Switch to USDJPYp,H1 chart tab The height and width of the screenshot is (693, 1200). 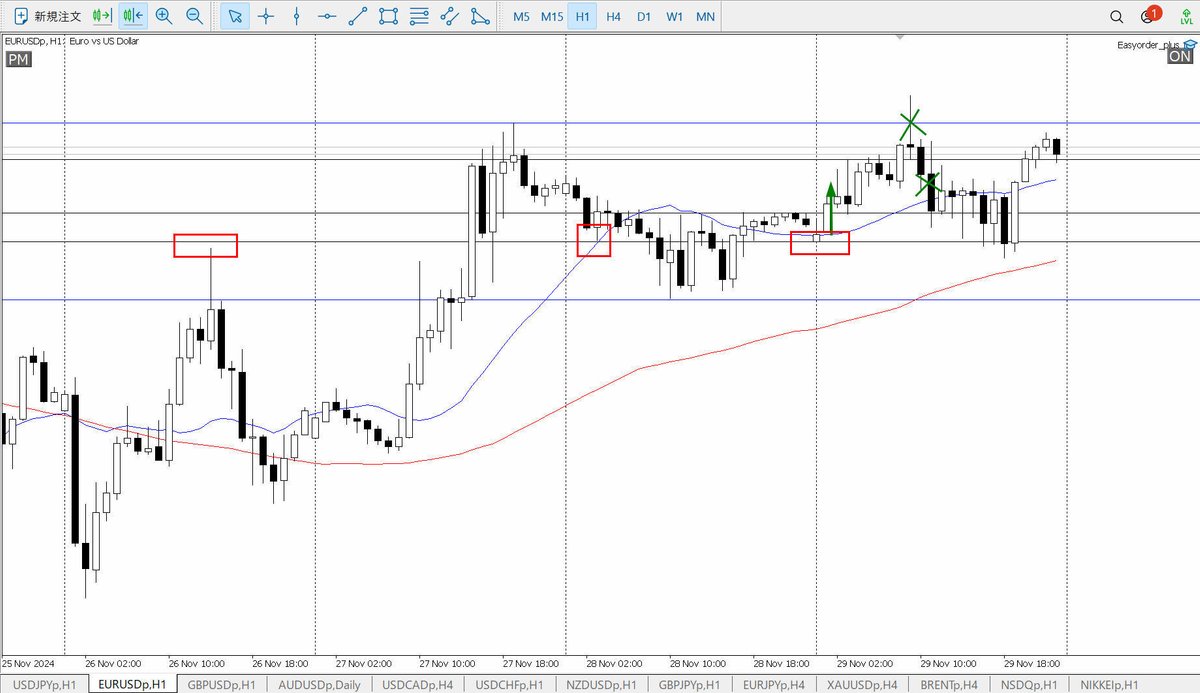pos(43,684)
